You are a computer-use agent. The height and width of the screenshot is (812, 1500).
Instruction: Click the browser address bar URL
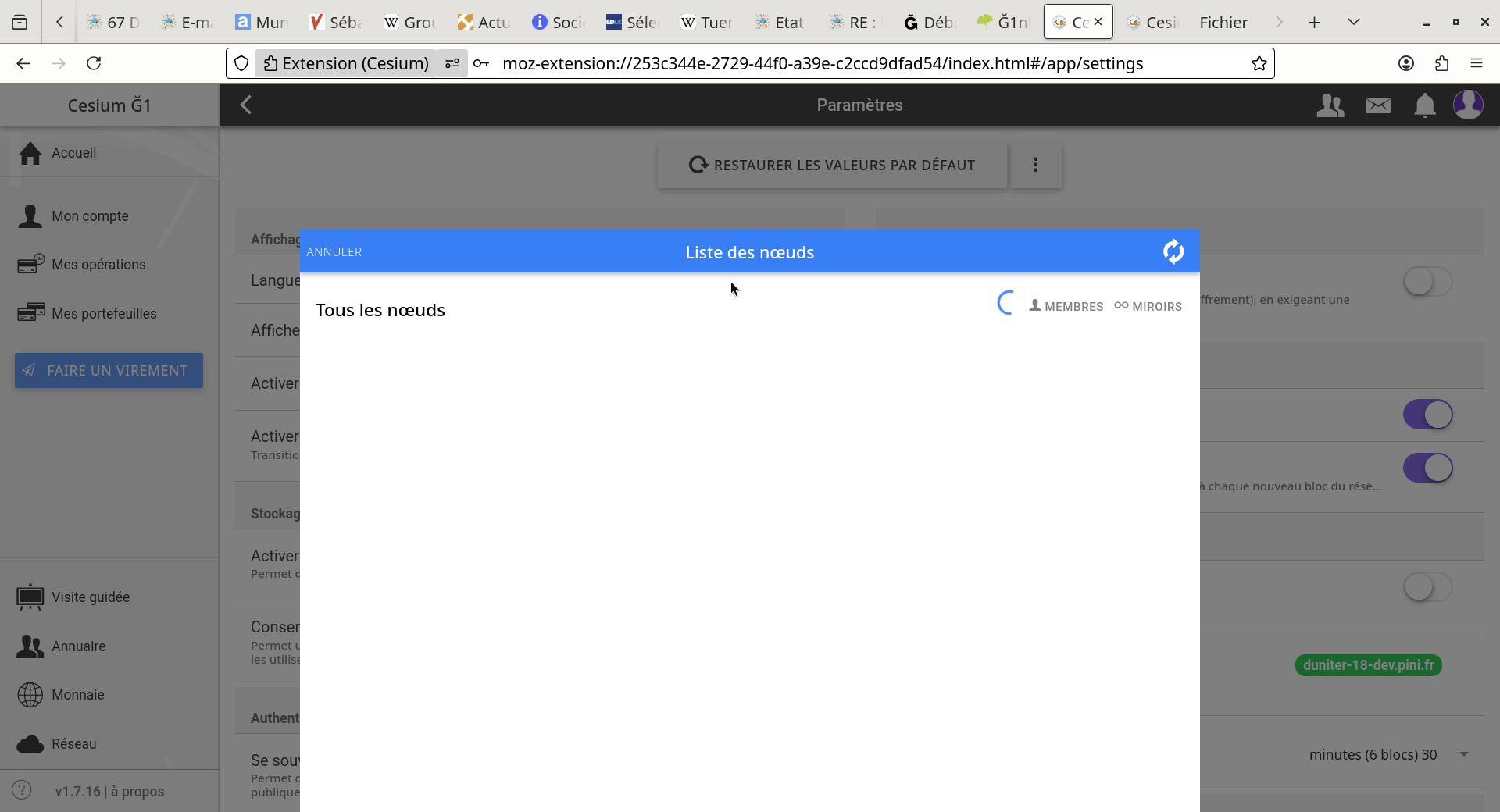tap(822, 63)
